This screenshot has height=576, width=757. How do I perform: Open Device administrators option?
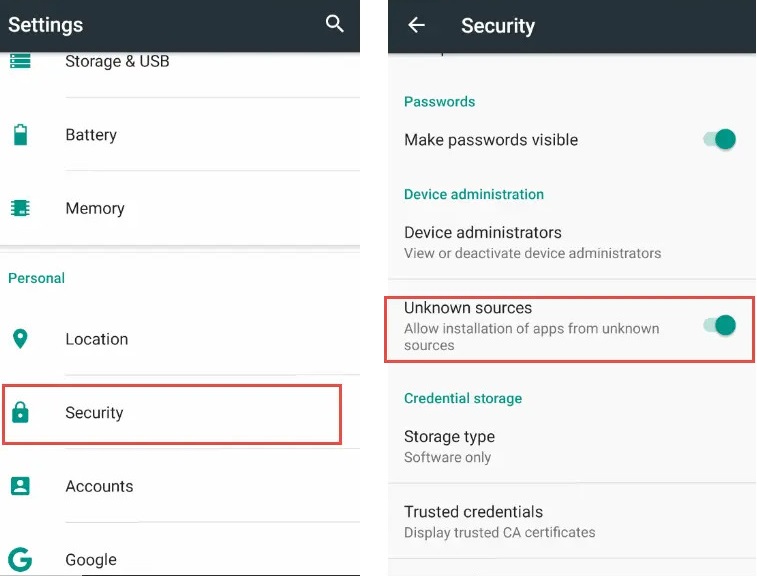pos(532,241)
